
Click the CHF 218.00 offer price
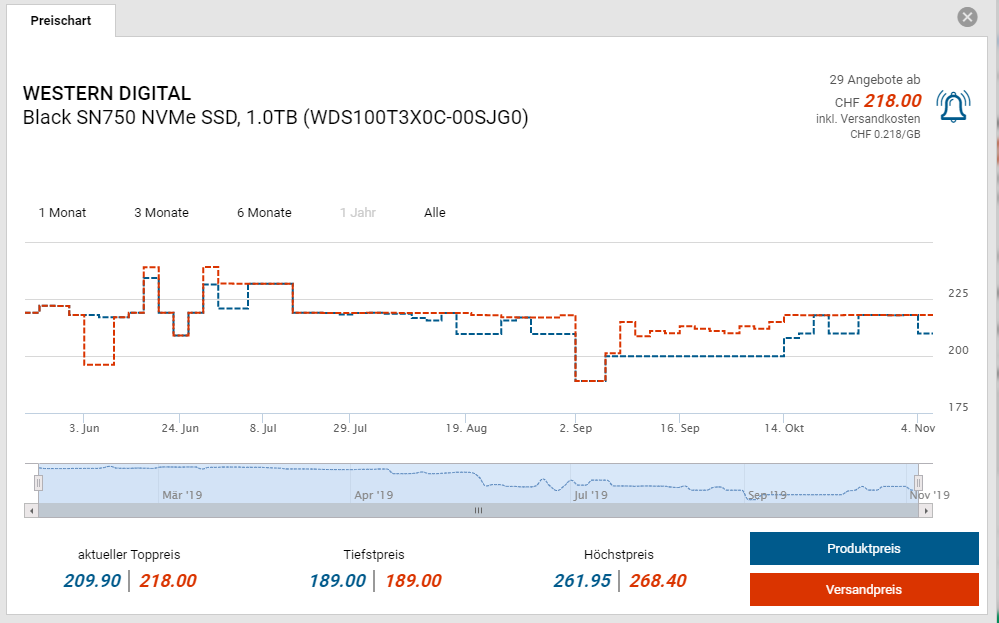pyautogui.click(x=892, y=101)
